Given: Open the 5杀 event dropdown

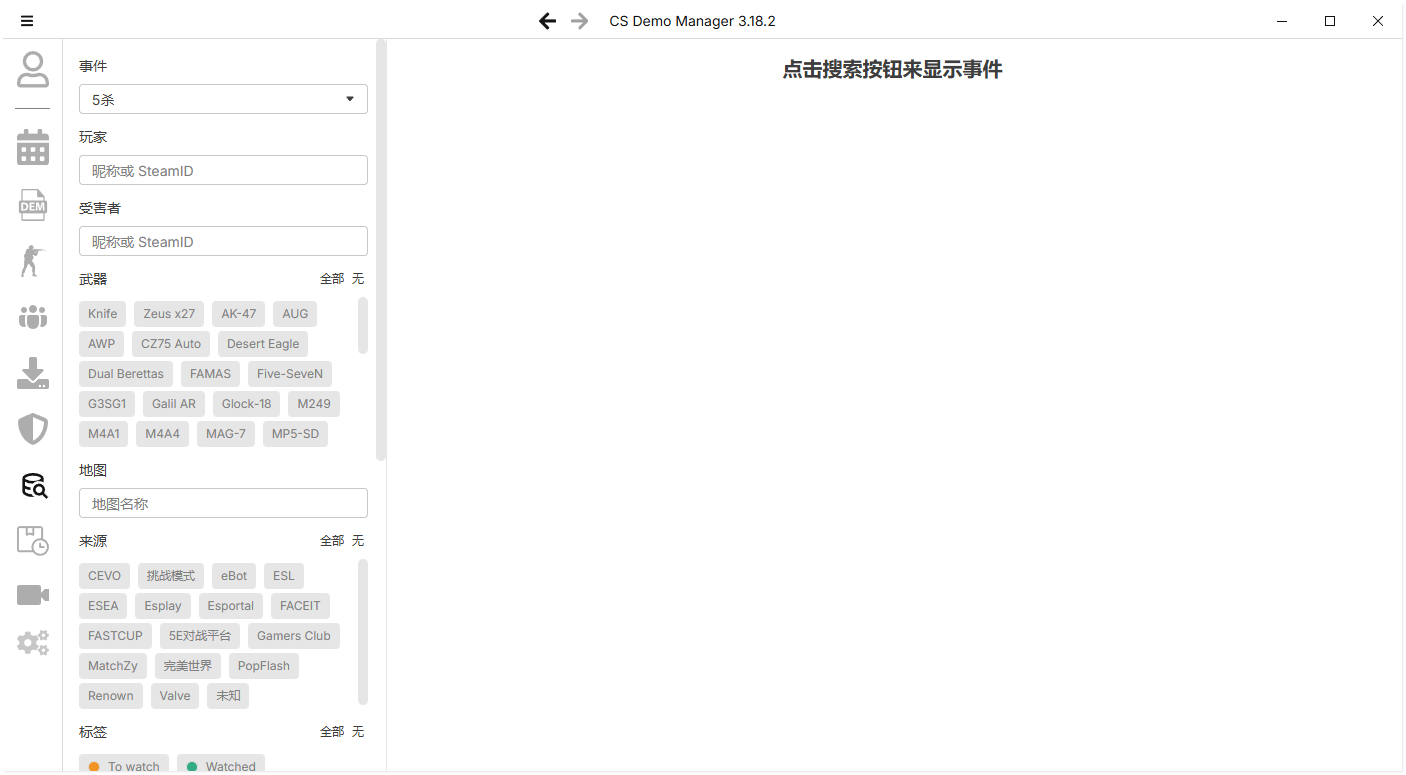Looking at the screenshot, I should 223,99.
